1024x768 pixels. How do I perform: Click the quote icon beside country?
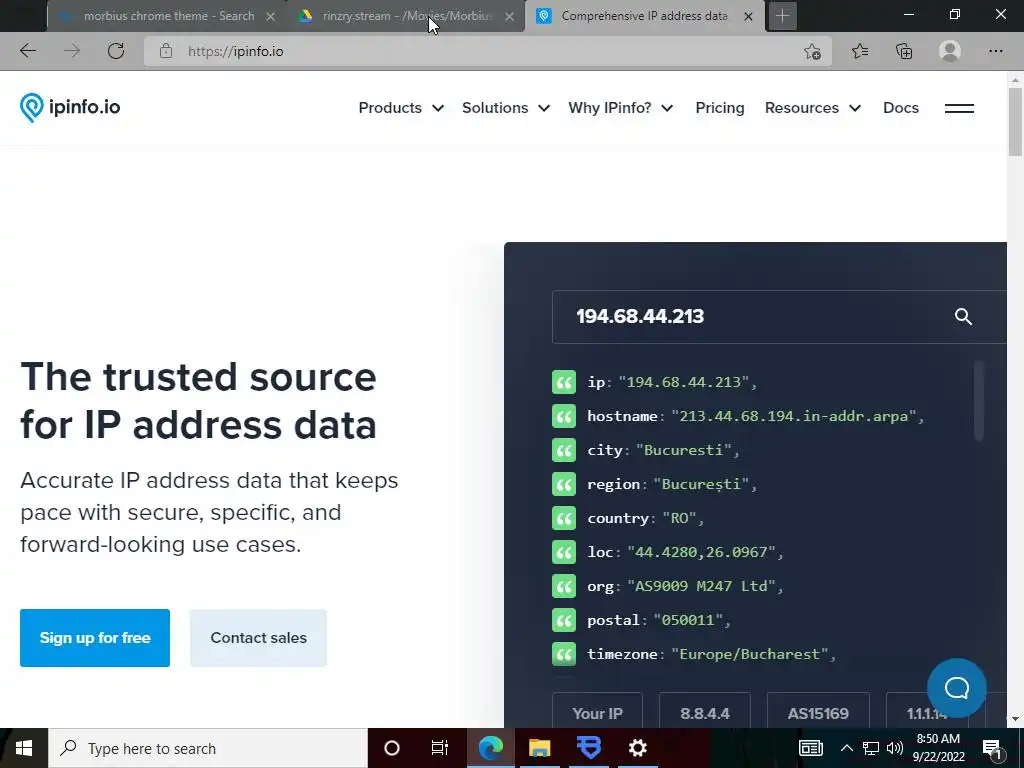pyautogui.click(x=564, y=518)
